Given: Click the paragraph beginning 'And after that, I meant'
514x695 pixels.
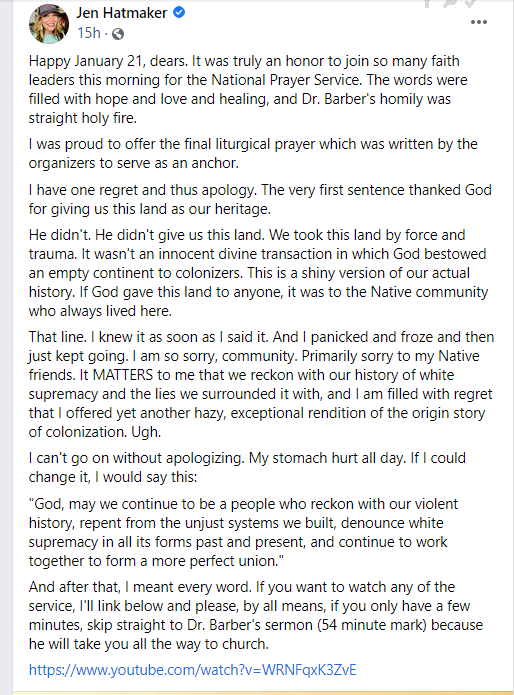Looking at the screenshot, I should click(256, 615).
